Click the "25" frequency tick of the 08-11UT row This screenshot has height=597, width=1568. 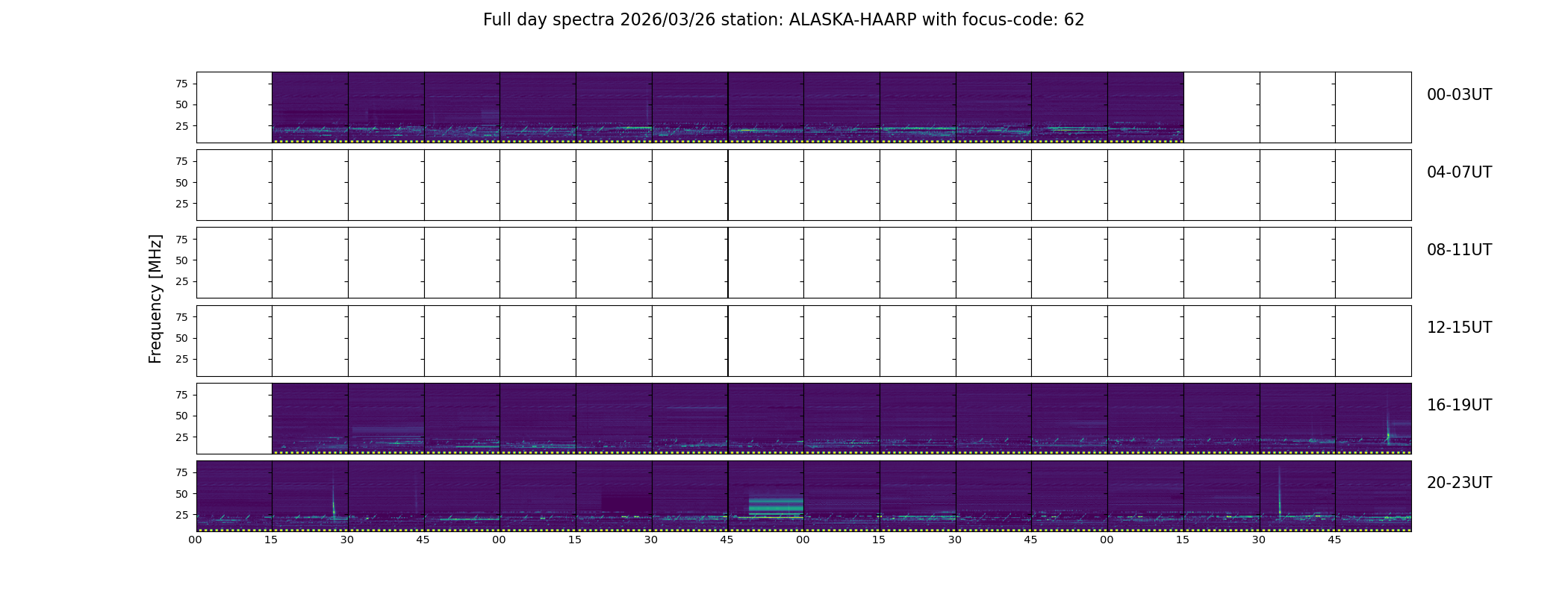[x=181, y=281]
